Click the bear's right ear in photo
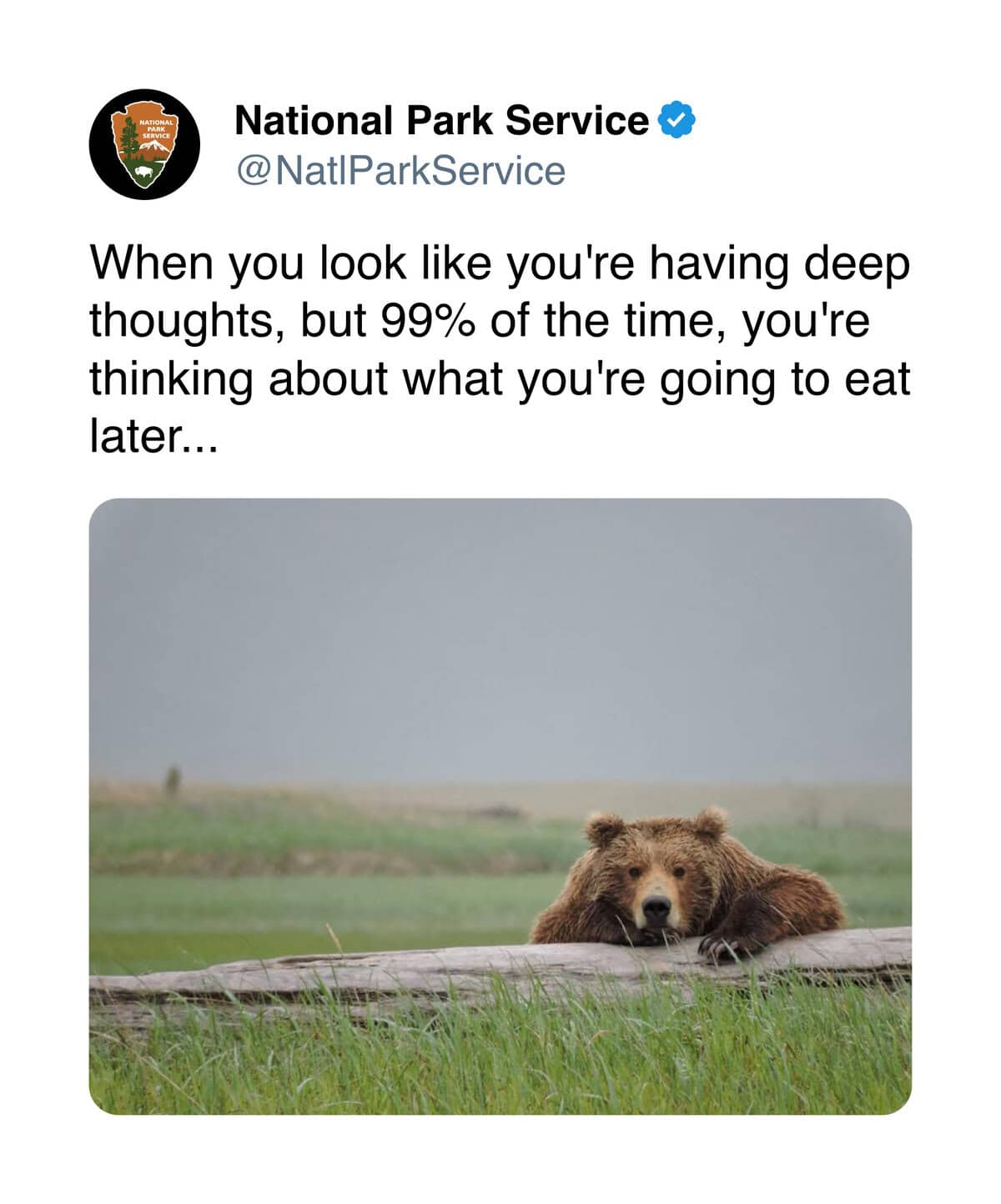The height and width of the screenshot is (1204, 1001). click(x=710, y=822)
